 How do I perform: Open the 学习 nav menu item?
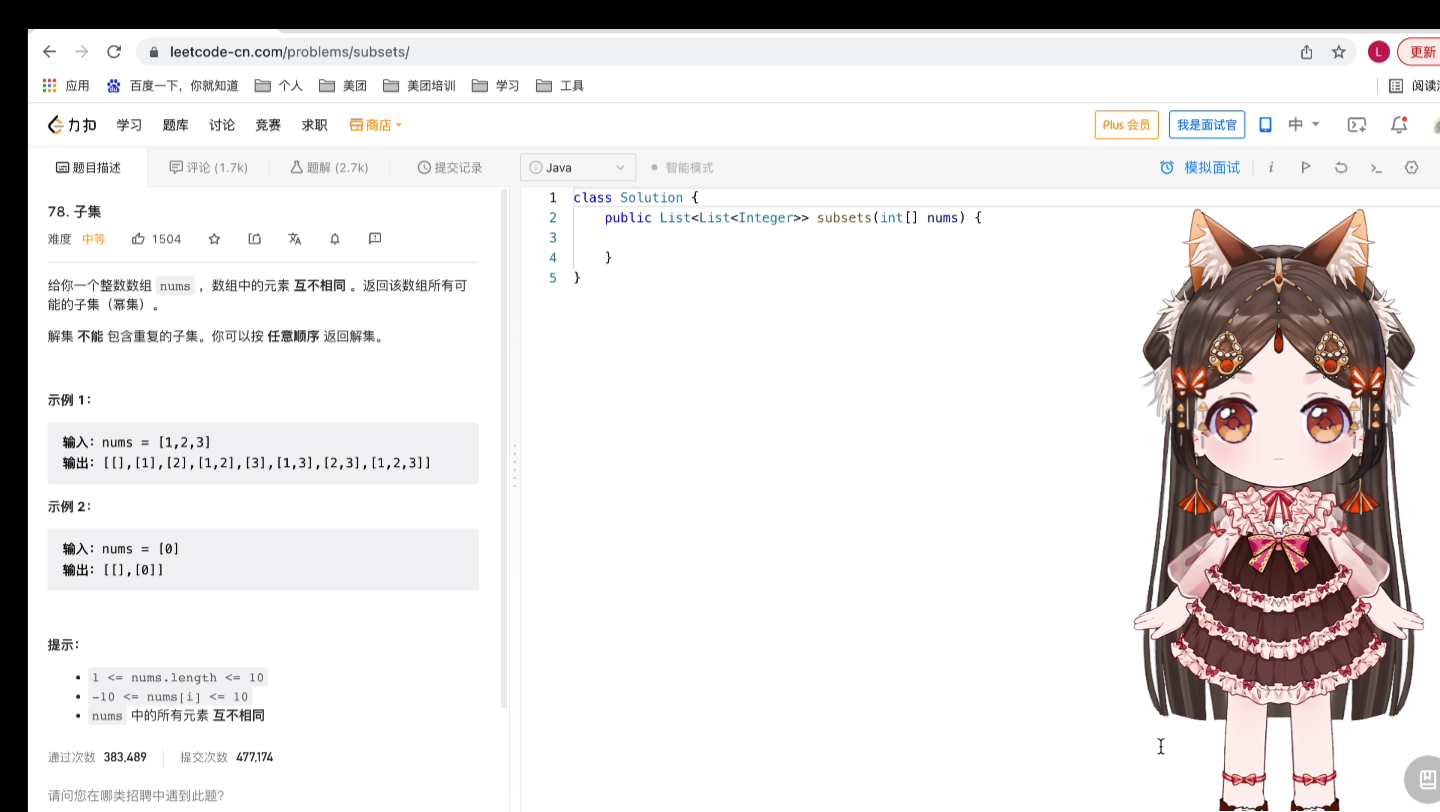click(129, 125)
